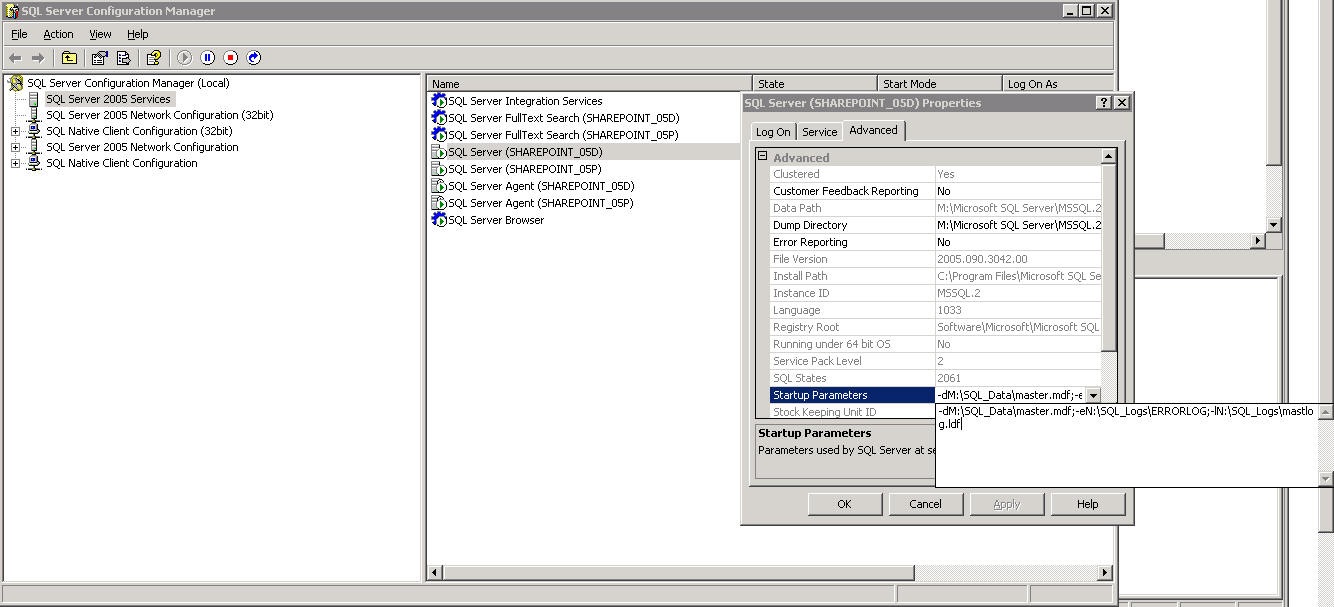Open the View menu
The width and height of the screenshot is (1334, 607).
point(100,34)
